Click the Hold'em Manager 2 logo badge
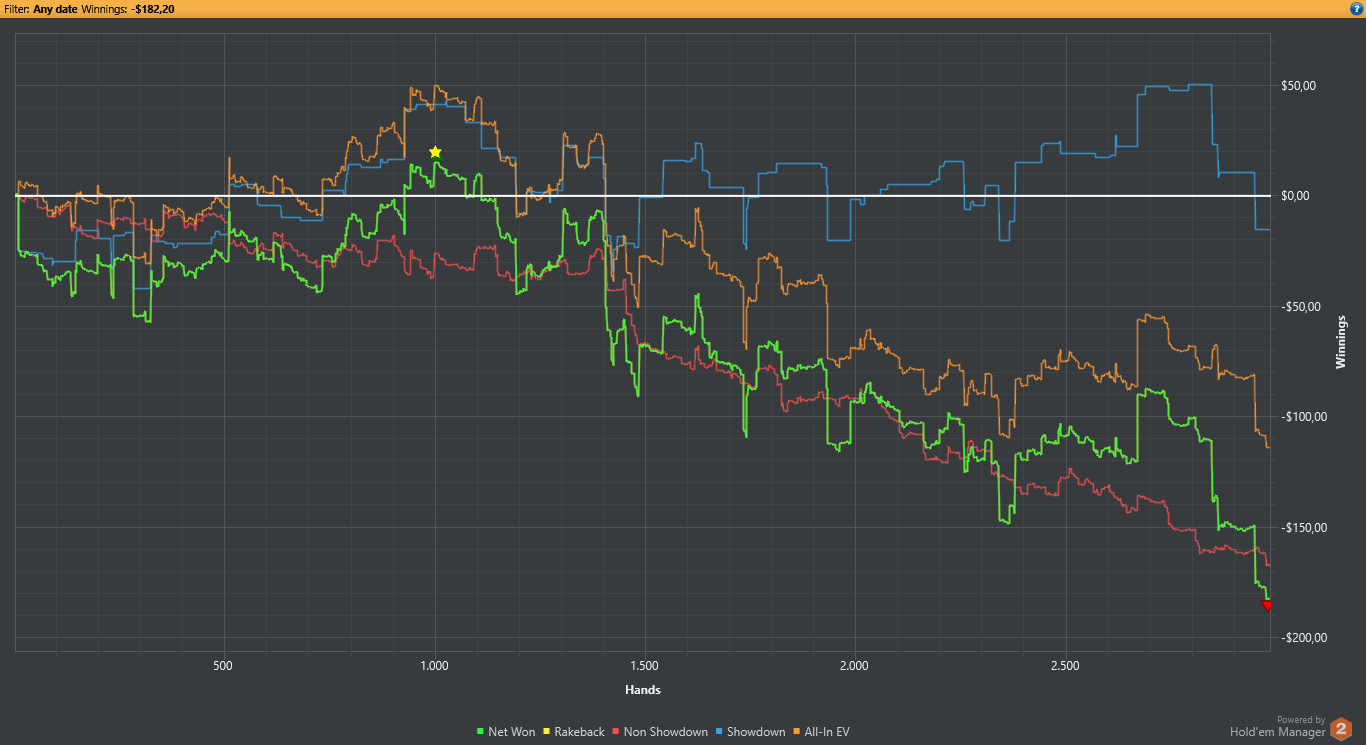This screenshot has width=1366, height=745. coord(1340,730)
